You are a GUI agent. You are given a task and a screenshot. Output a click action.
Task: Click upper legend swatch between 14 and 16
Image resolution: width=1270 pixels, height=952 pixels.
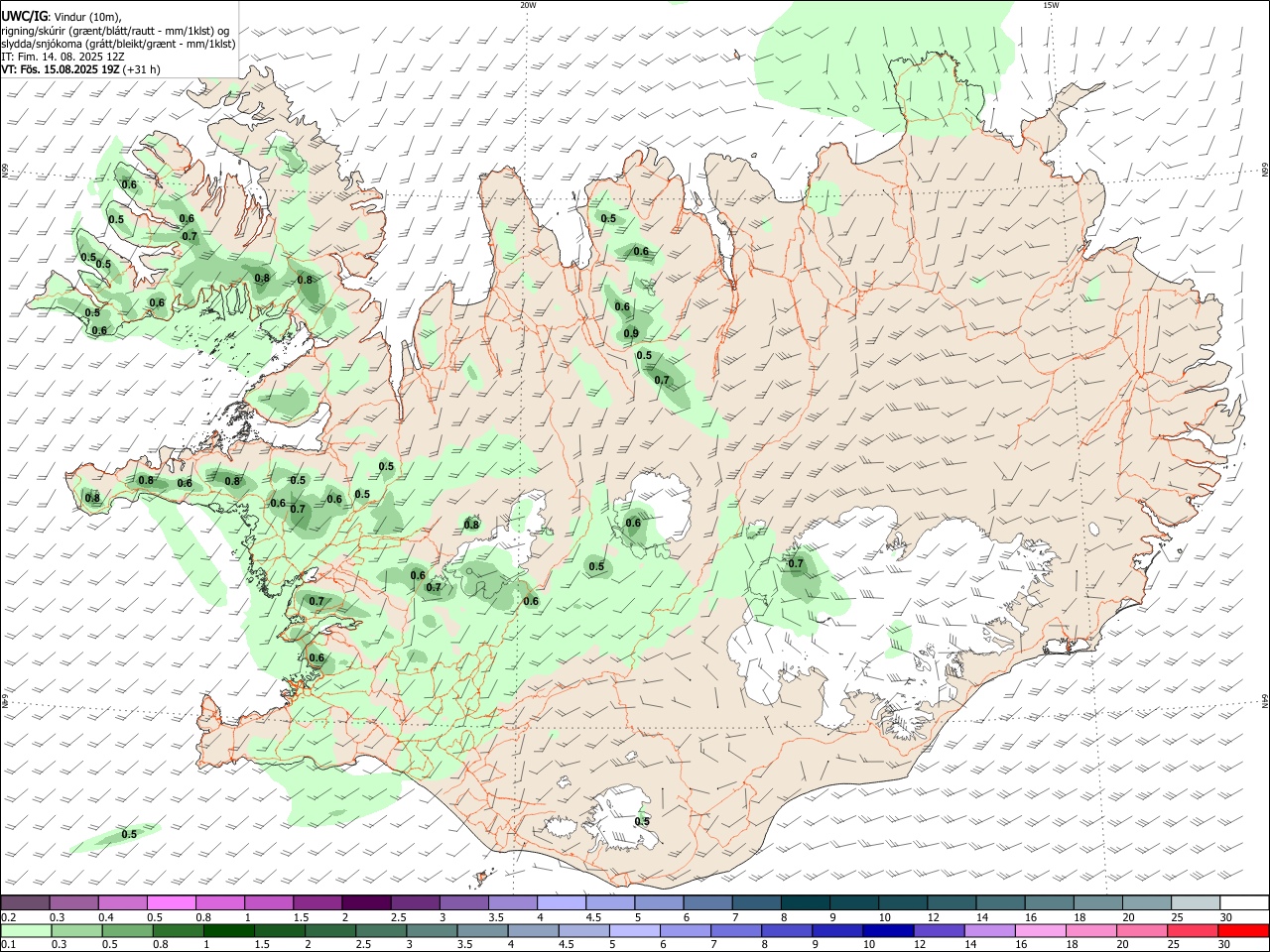[998, 903]
